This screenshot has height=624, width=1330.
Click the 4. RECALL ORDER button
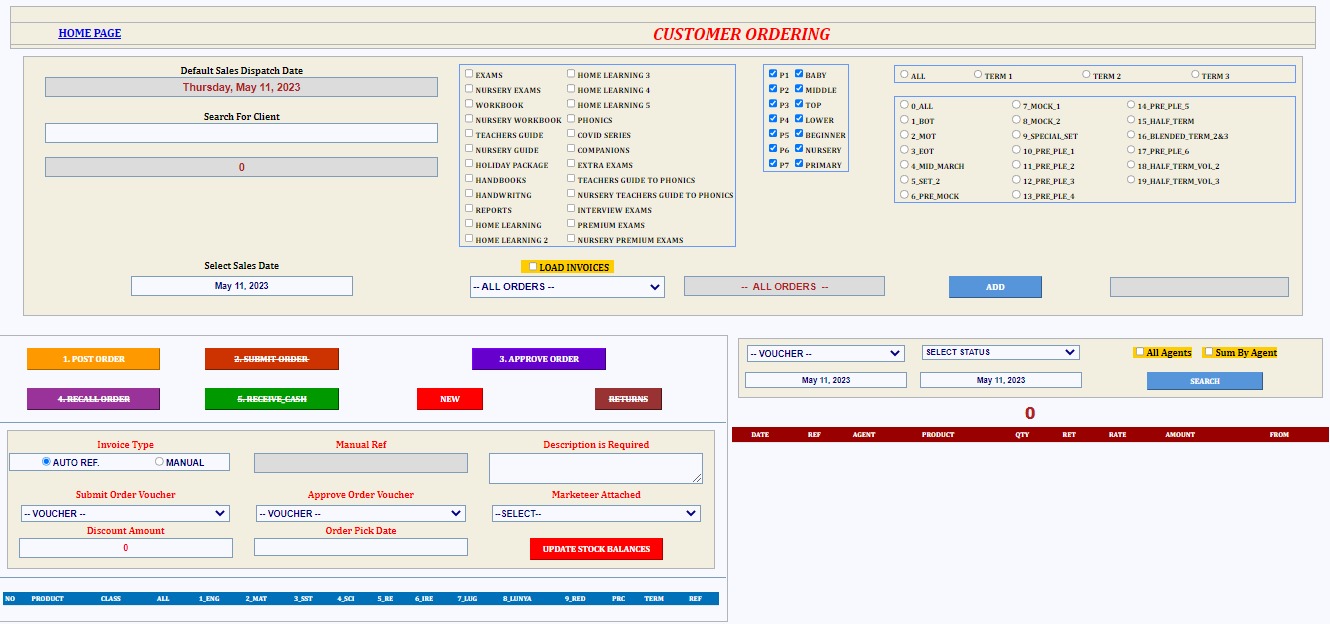pos(93,399)
